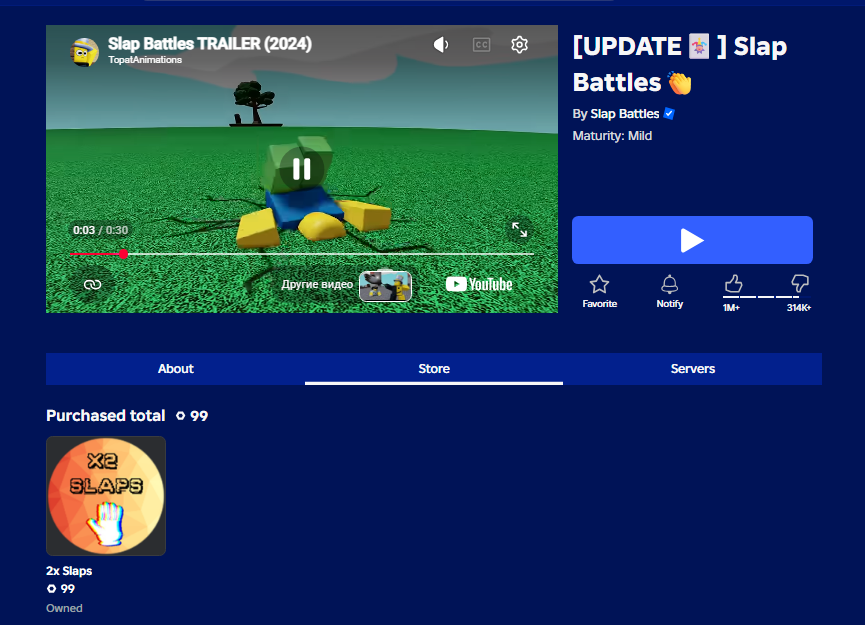
Task: Copy the video link with the chain icon
Action: click(x=92, y=284)
